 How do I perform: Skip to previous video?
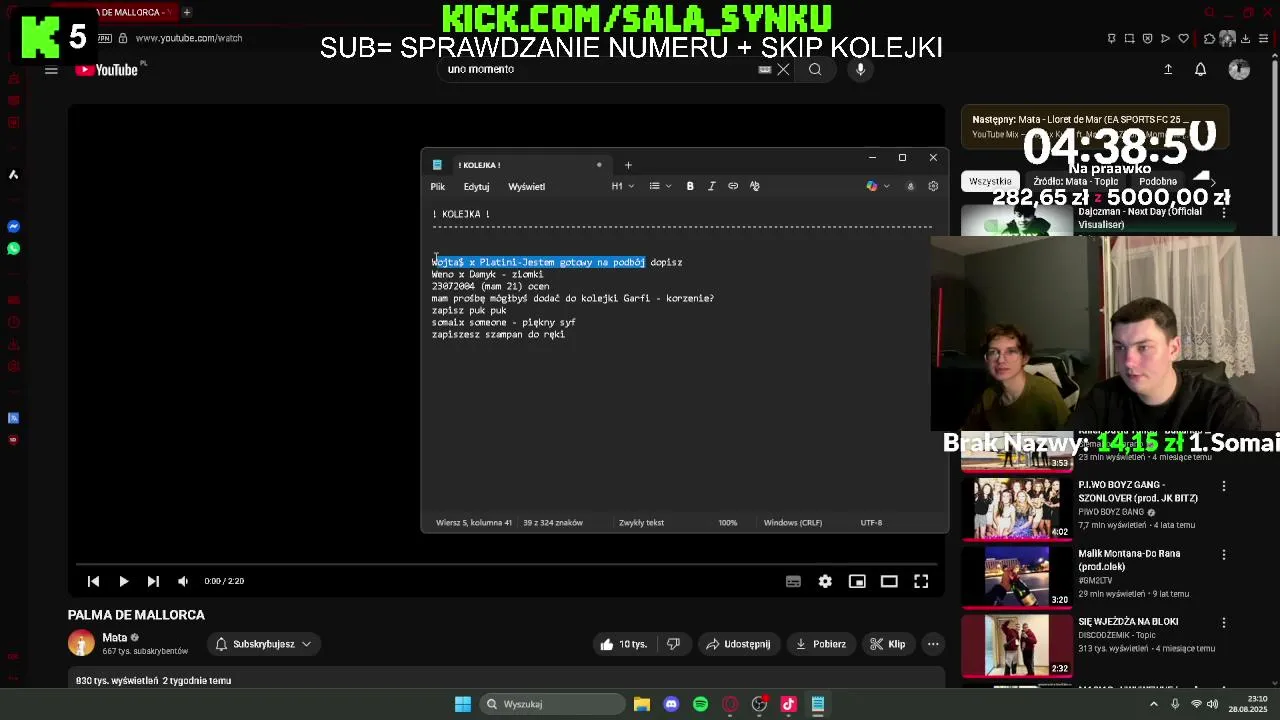click(x=93, y=581)
